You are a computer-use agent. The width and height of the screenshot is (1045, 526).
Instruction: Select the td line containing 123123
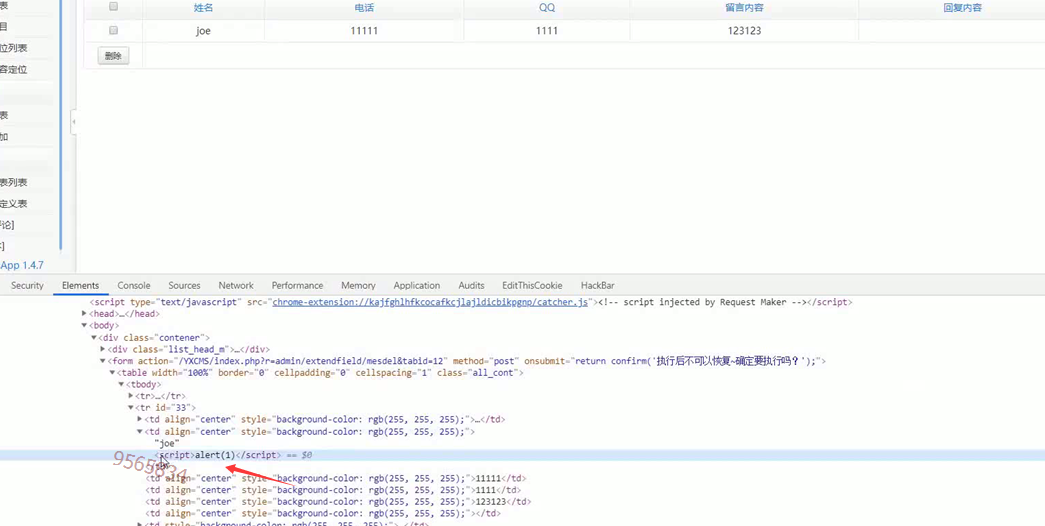point(339,501)
